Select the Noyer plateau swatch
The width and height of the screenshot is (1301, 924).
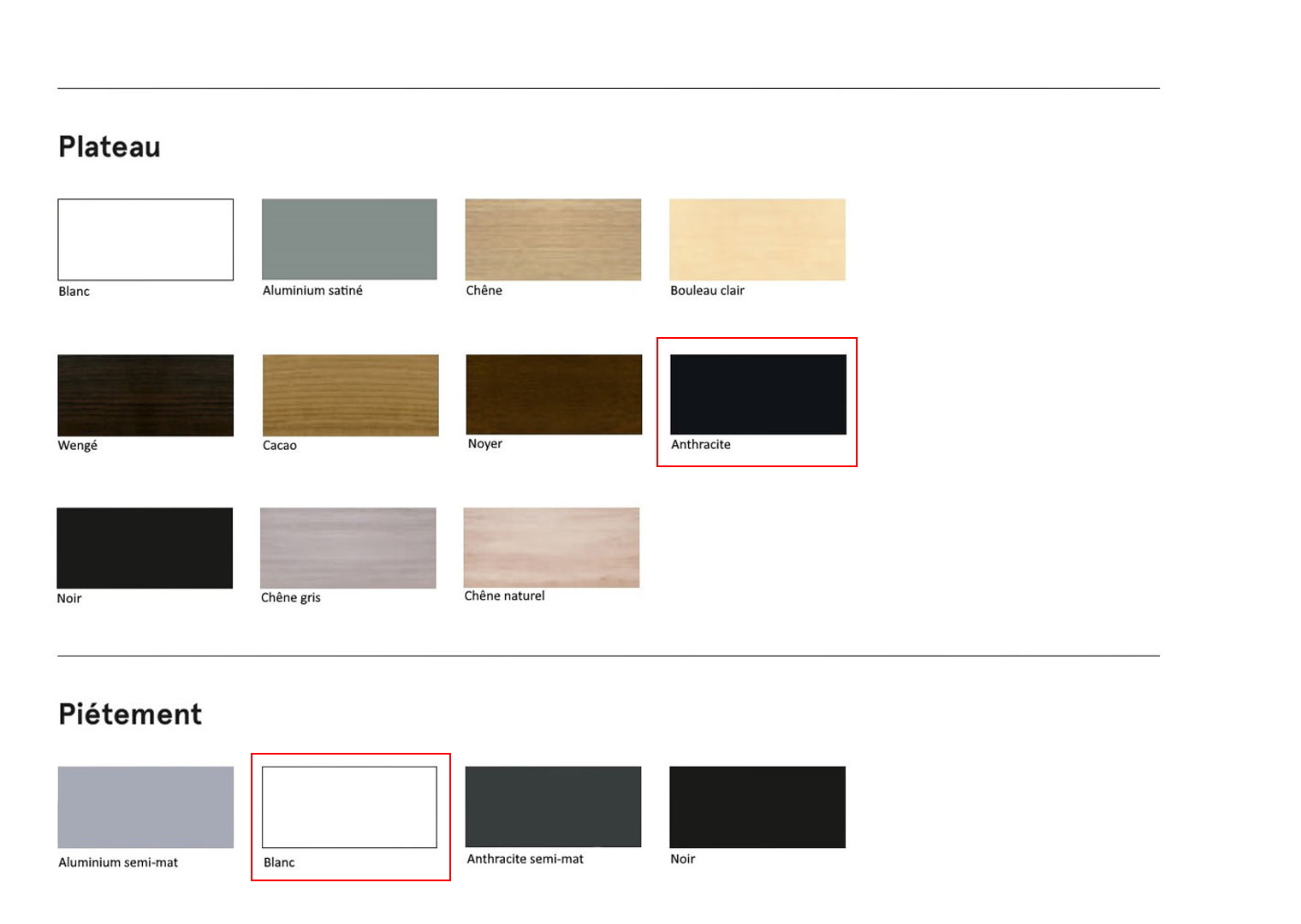coord(554,394)
